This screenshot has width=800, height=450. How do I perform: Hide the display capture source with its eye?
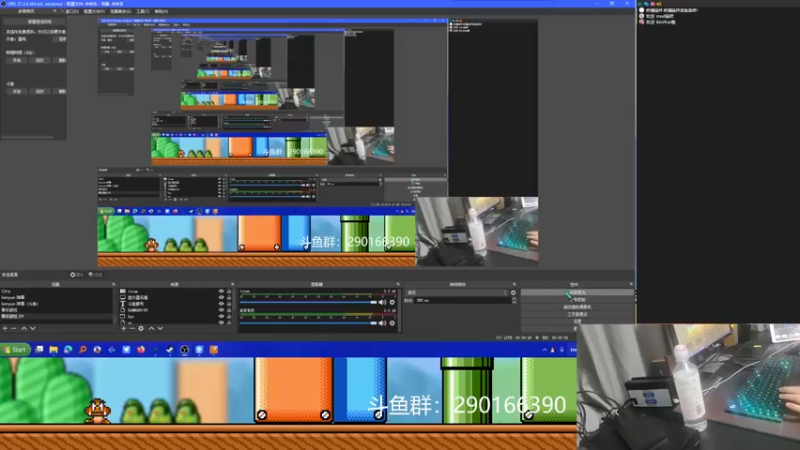(221, 297)
